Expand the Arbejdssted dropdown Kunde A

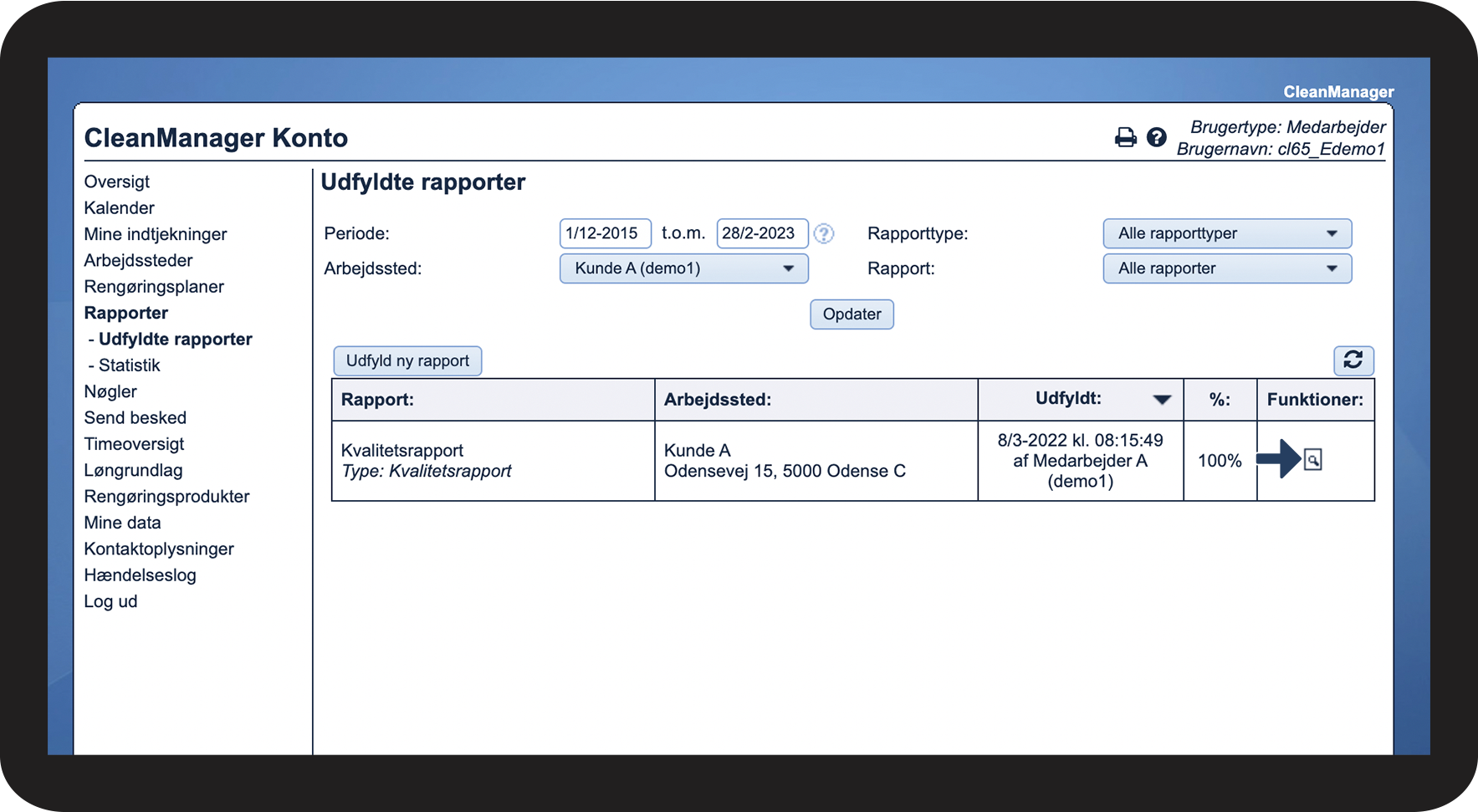683,269
